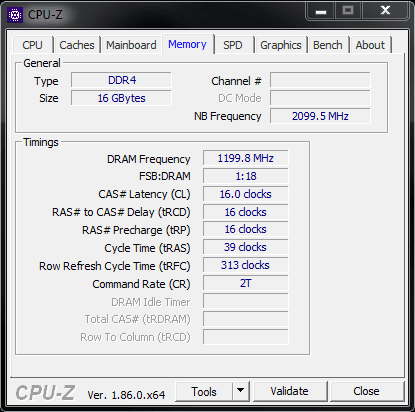Viewport: 415px width, 412px height.
Task: Click the Command Rate value 2T
Action: (x=246, y=283)
